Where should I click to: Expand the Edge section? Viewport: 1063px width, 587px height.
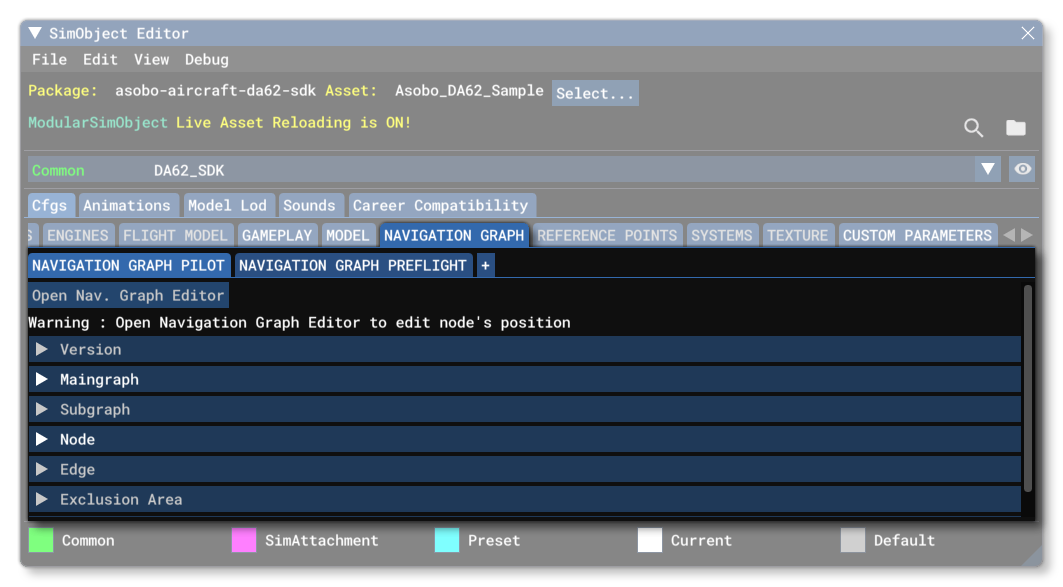tap(44, 469)
